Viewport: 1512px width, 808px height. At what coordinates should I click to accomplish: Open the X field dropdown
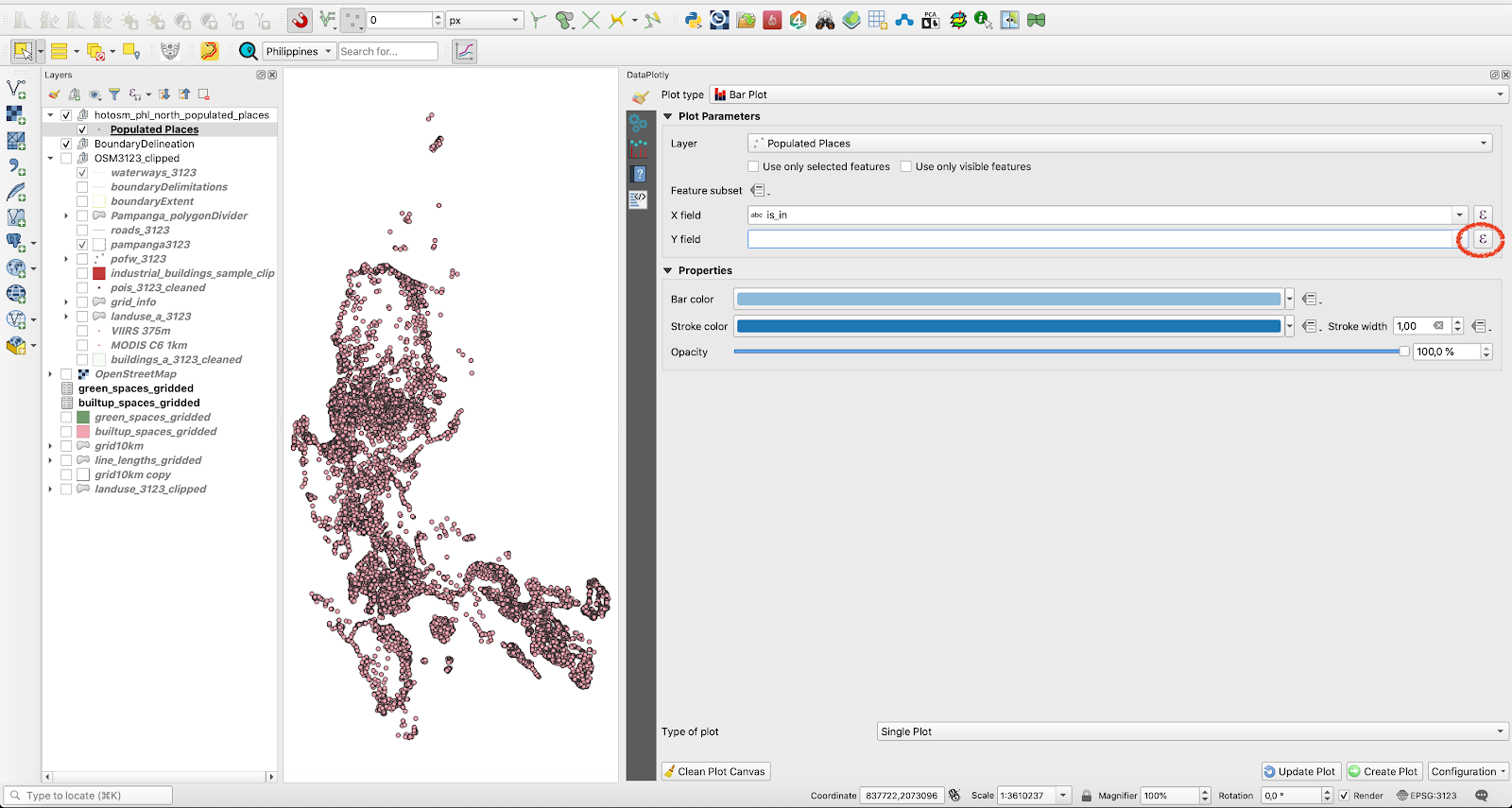pyautogui.click(x=1459, y=215)
